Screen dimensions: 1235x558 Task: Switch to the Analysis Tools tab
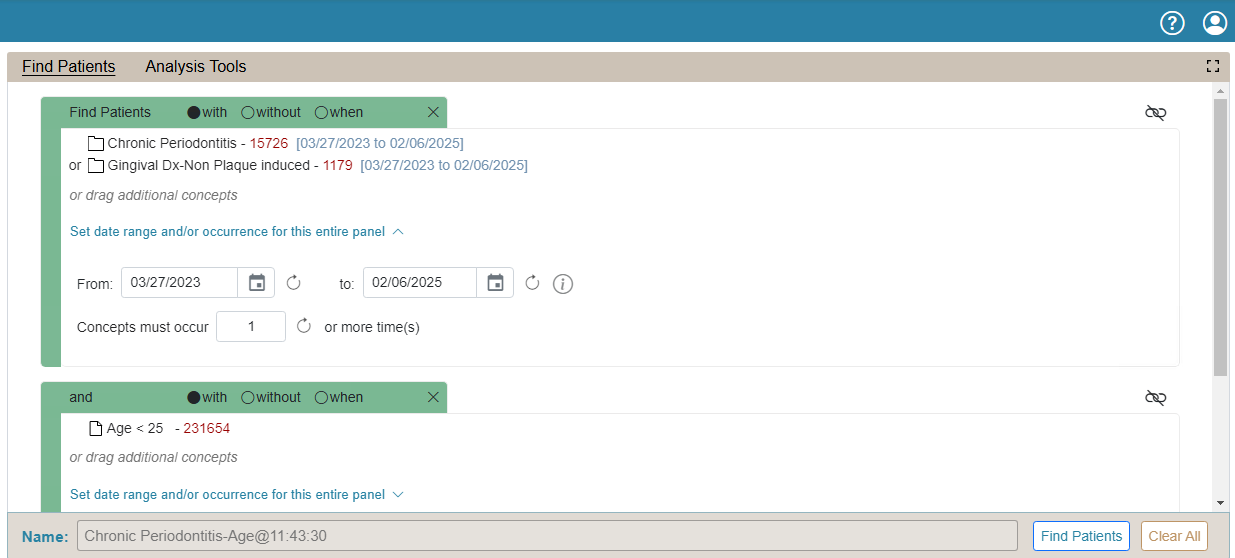(x=195, y=67)
